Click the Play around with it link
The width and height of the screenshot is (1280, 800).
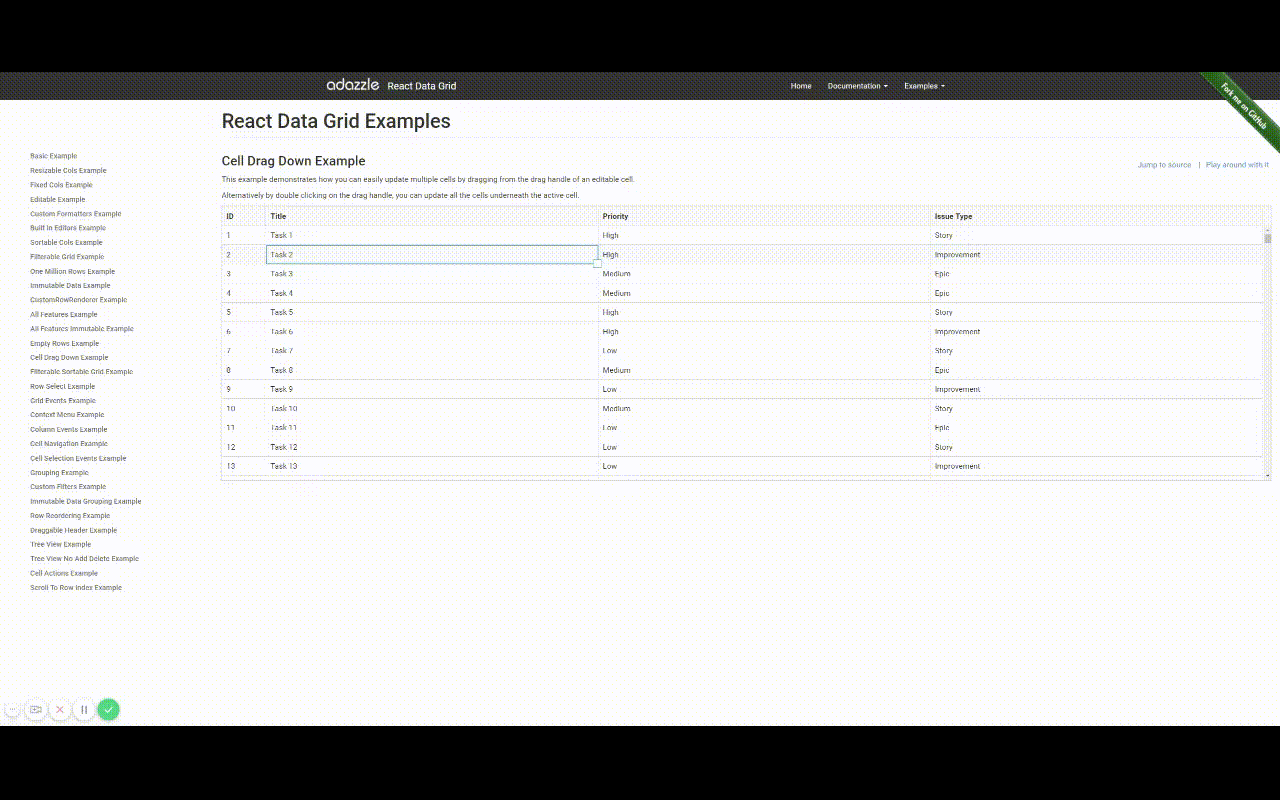coord(1237,165)
